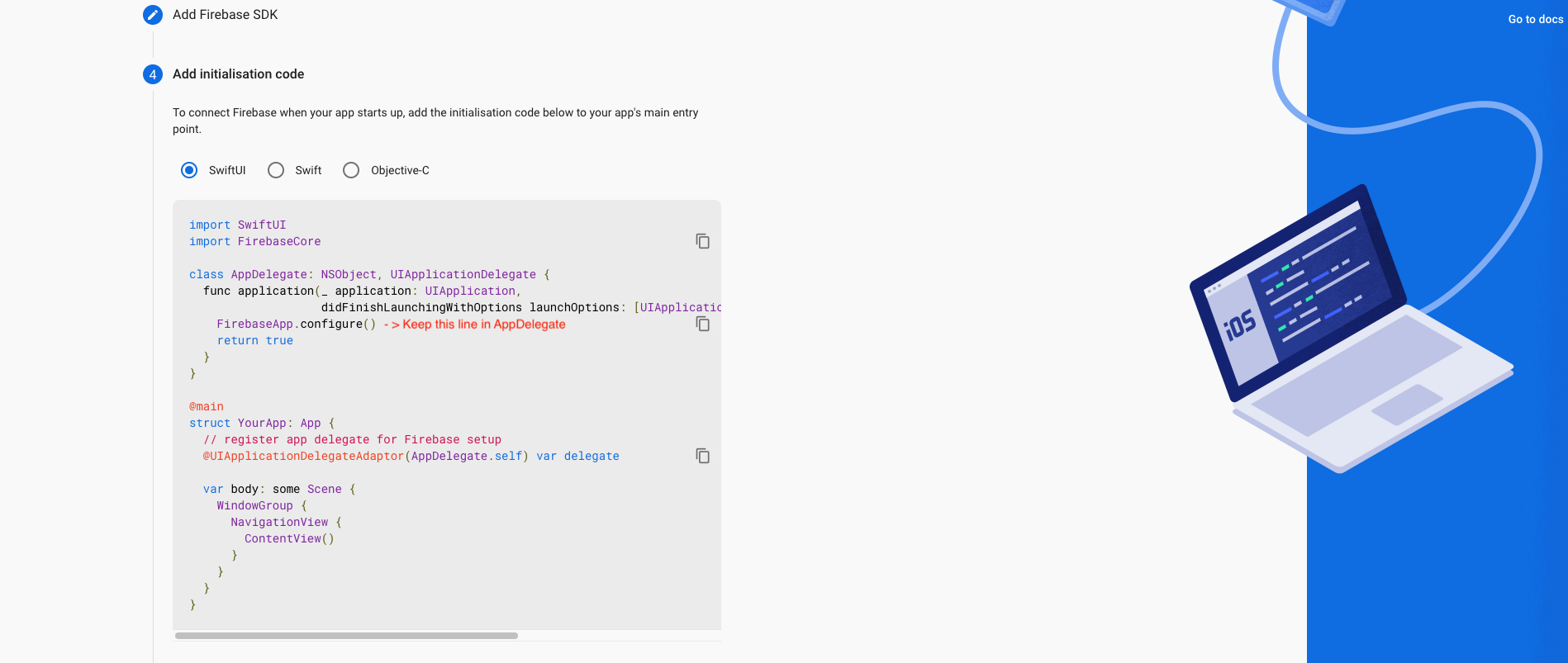The height and width of the screenshot is (663, 1568).
Task: Click the Add initialisation code step heading
Action: pyautogui.click(x=238, y=74)
